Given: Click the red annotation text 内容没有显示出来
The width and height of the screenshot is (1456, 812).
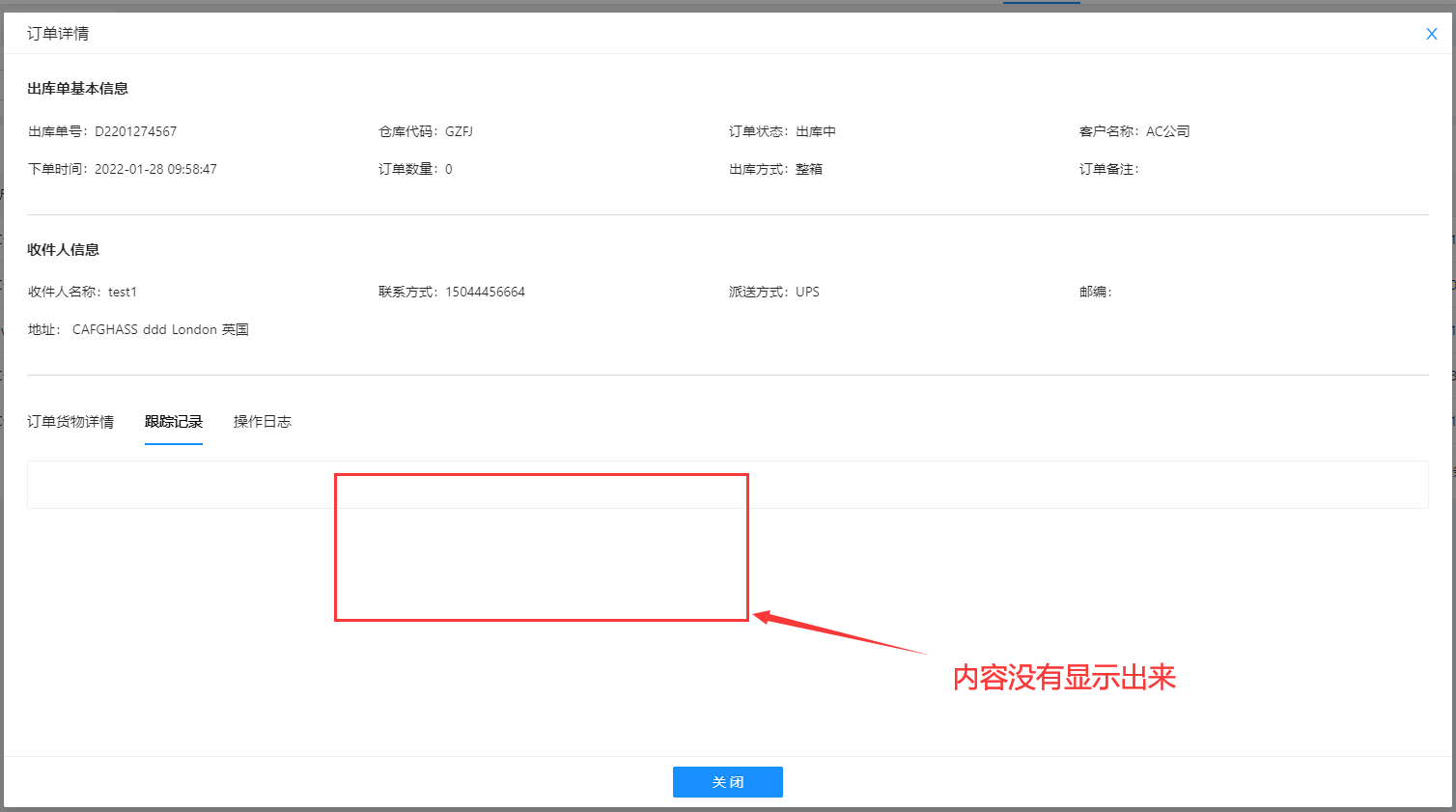Looking at the screenshot, I should [x=1064, y=678].
